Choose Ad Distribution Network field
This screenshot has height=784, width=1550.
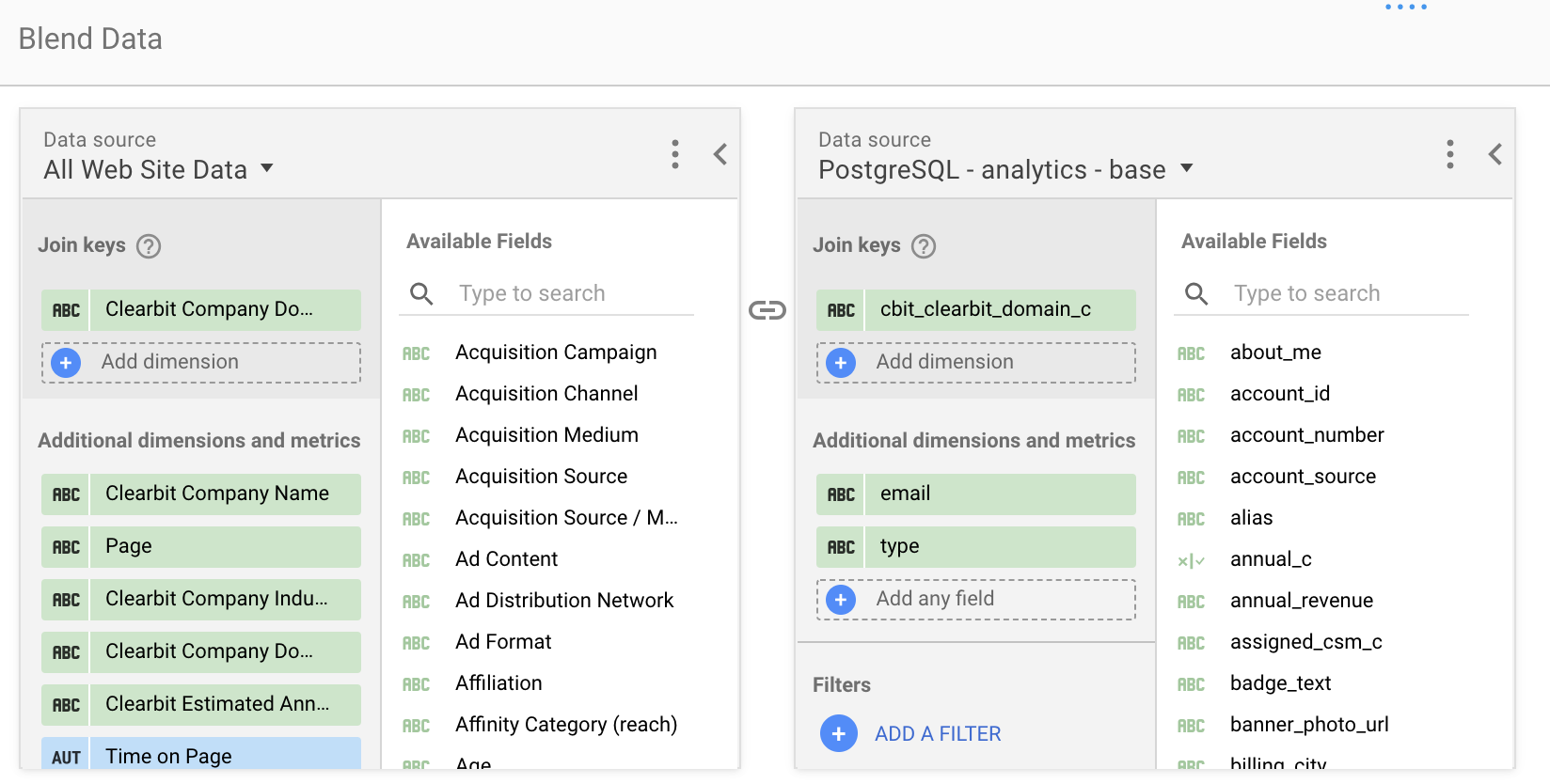pyautogui.click(x=564, y=601)
